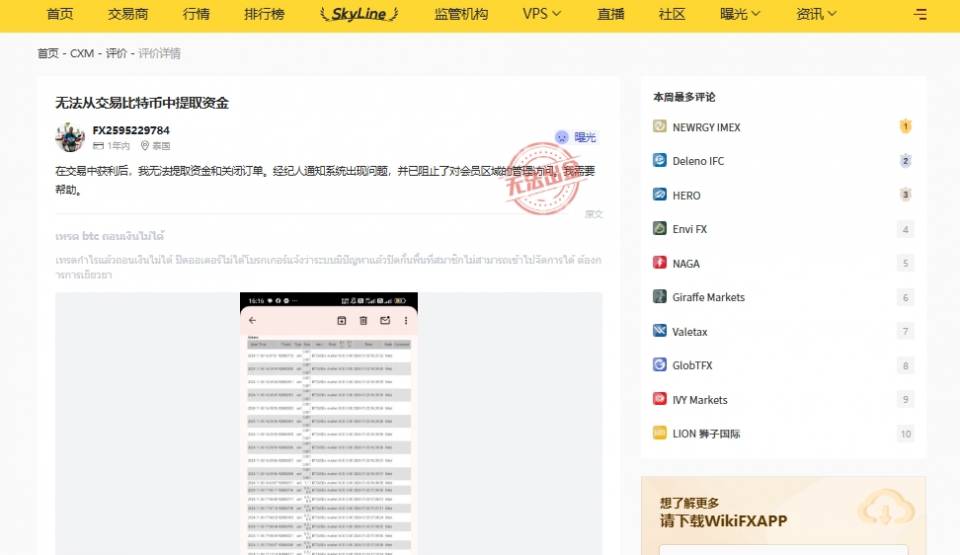
Task: Click username FX2595229784
Action: (131, 130)
